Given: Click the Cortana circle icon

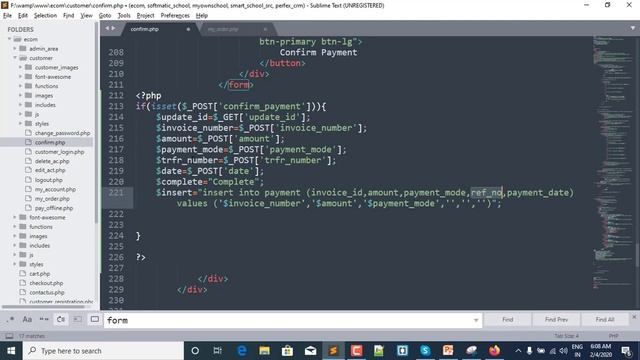Looking at the screenshot, I should [x=195, y=351].
